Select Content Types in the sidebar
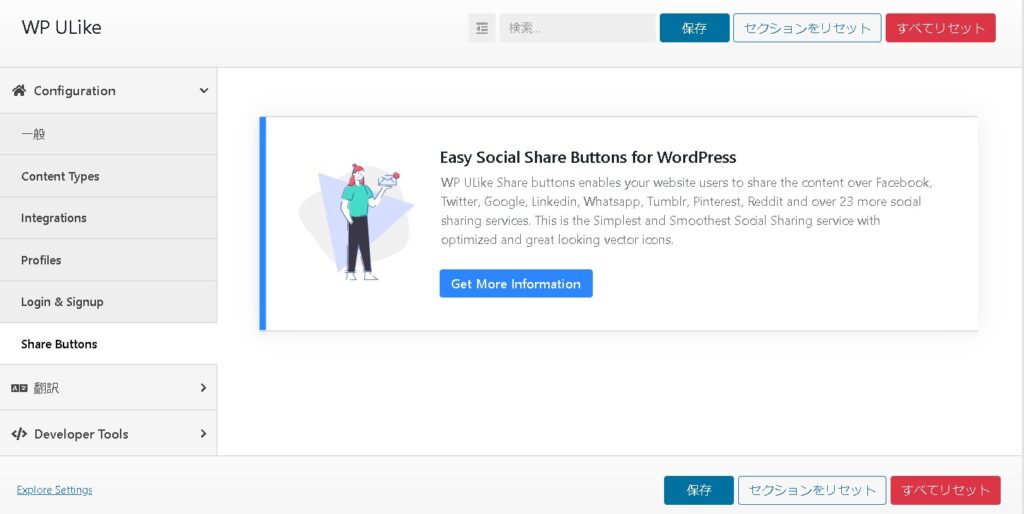This screenshot has height=514, width=1024. (x=60, y=176)
